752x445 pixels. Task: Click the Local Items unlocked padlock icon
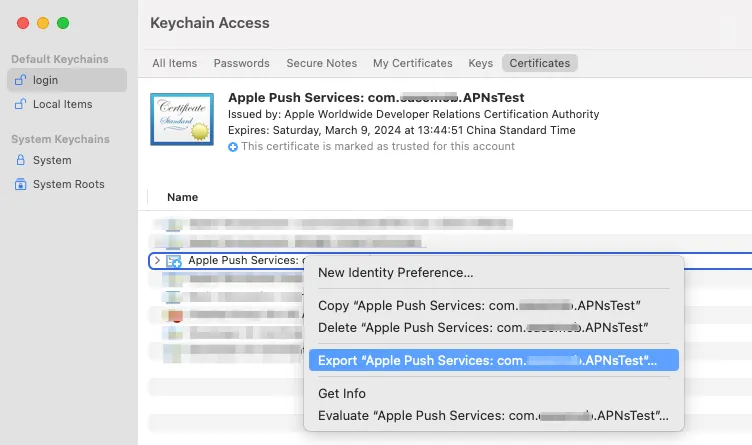pyautogui.click(x=20, y=104)
